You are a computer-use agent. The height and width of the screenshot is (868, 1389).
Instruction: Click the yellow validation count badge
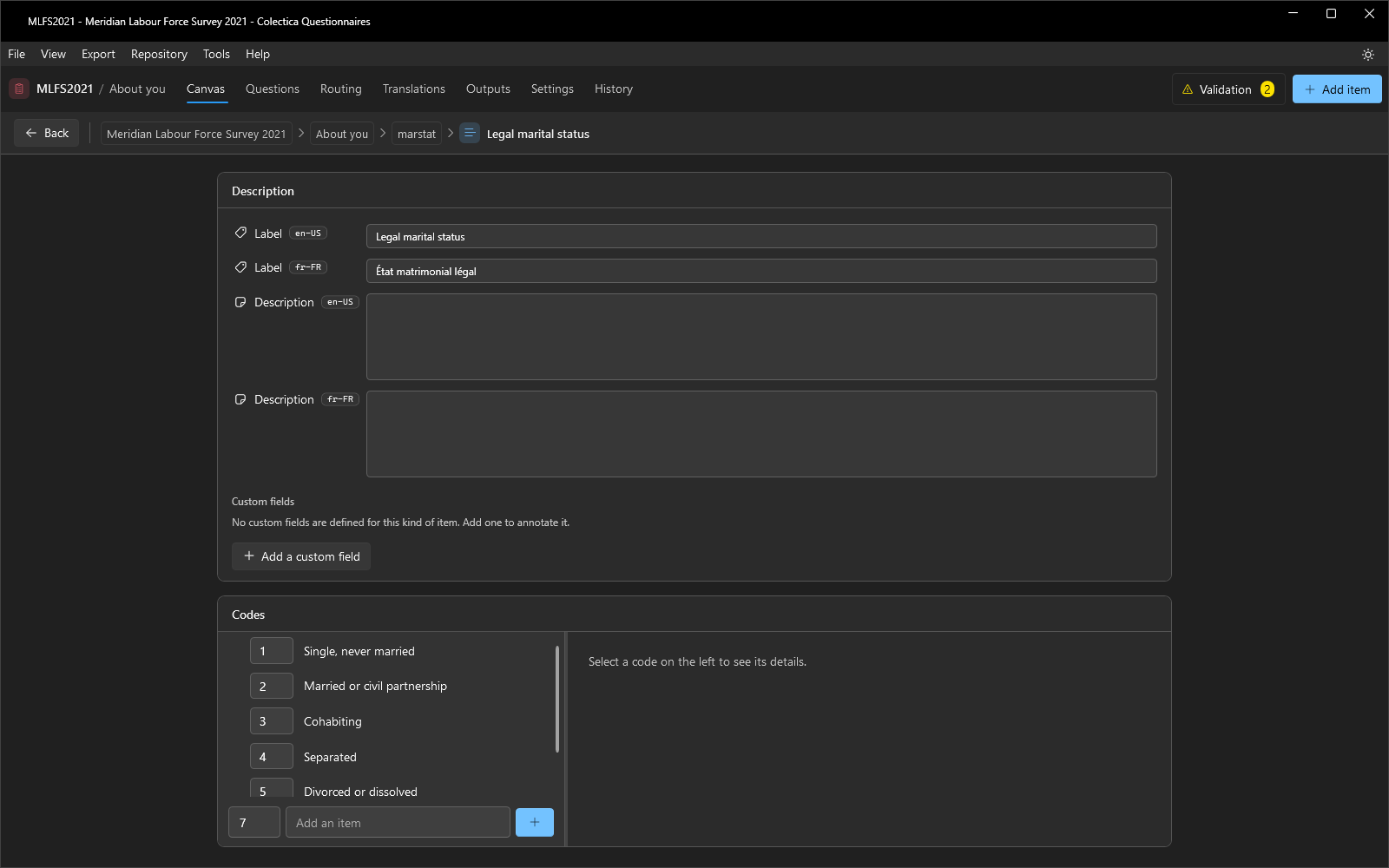[1267, 89]
